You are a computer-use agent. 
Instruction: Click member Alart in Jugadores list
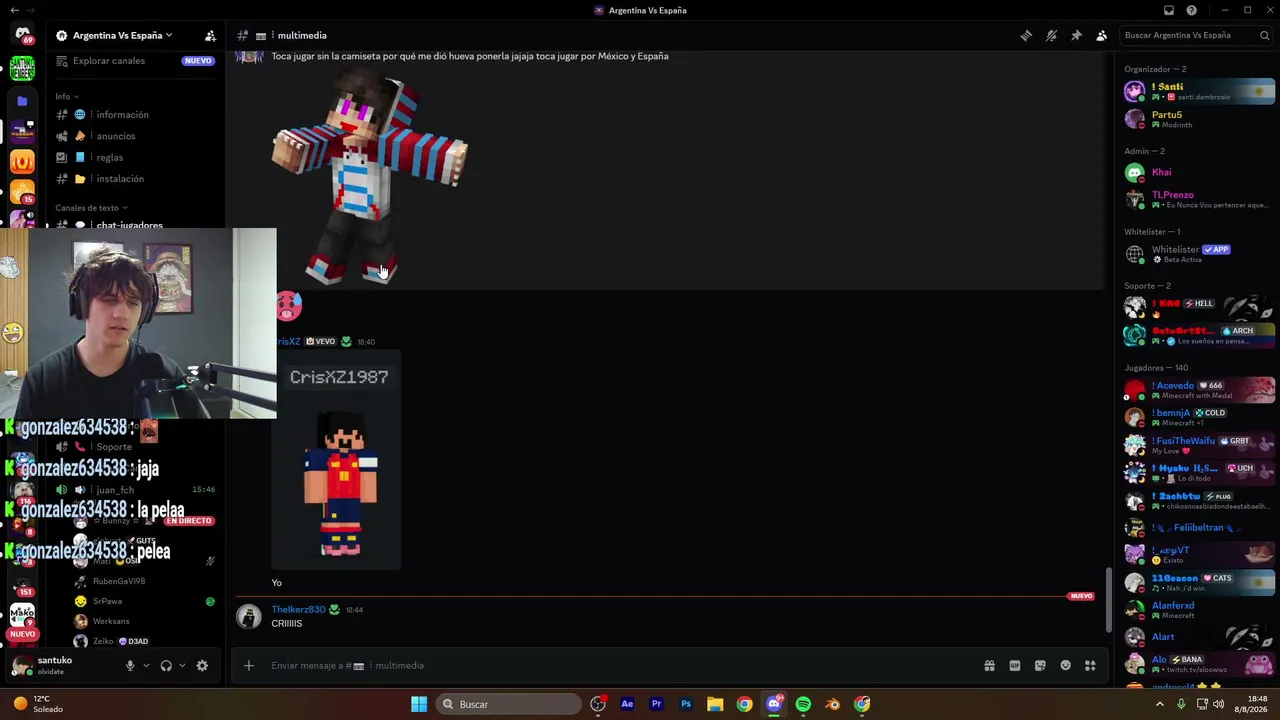[1199, 637]
